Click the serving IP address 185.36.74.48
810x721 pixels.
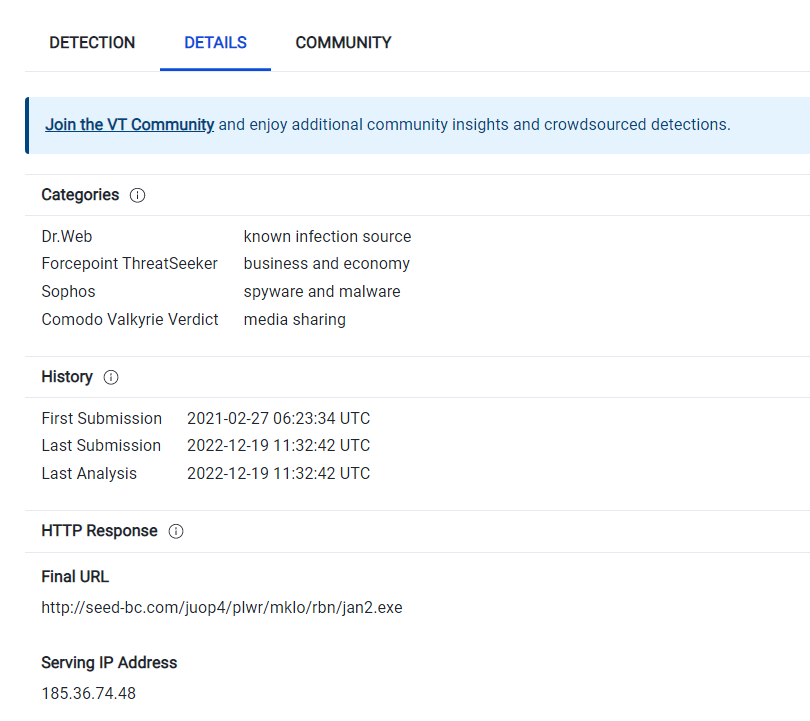pyautogui.click(x=88, y=693)
